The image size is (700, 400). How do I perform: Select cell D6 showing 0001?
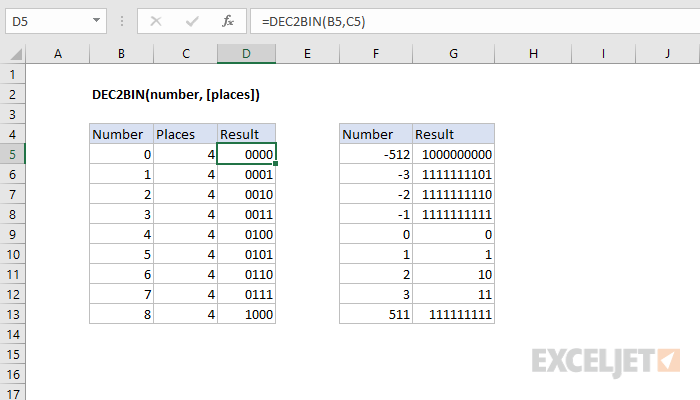(x=246, y=174)
